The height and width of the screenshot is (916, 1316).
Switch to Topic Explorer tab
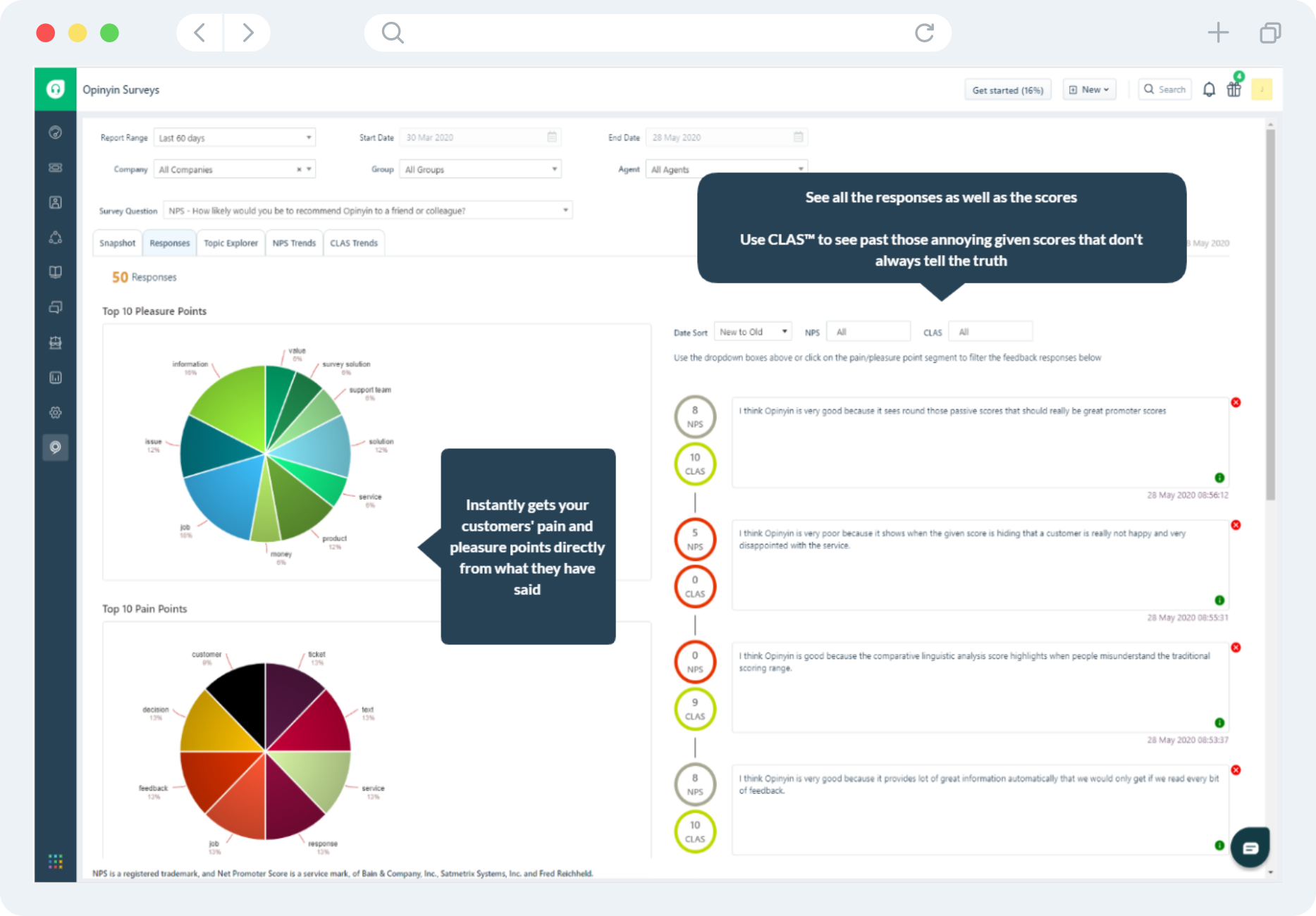(231, 243)
